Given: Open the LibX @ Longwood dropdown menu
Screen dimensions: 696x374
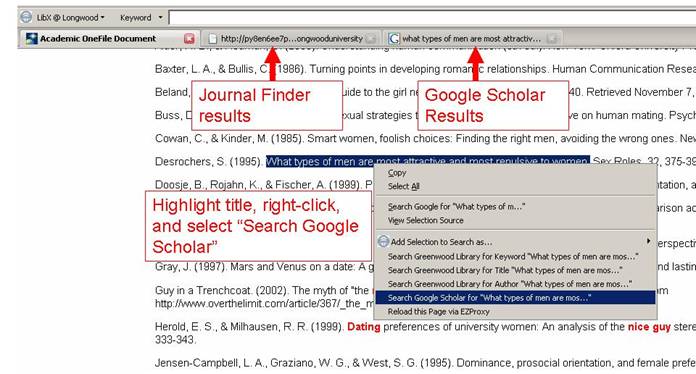Looking at the screenshot, I should (x=70, y=18).
